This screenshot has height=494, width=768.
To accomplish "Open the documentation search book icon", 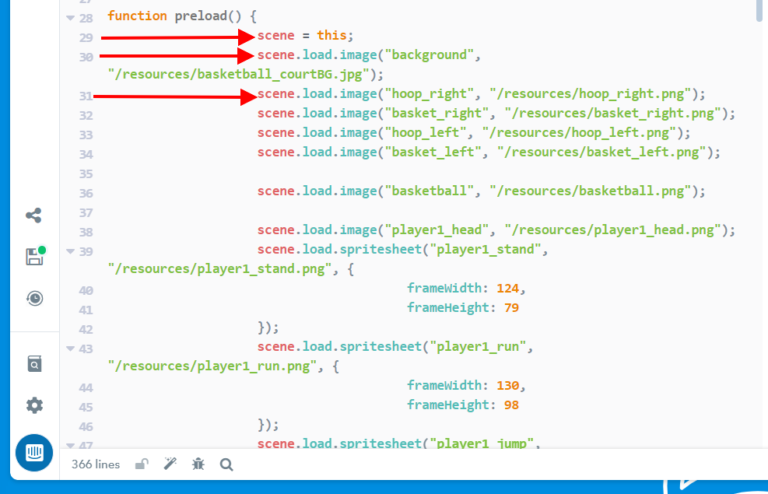I will [x=34, y=364].
